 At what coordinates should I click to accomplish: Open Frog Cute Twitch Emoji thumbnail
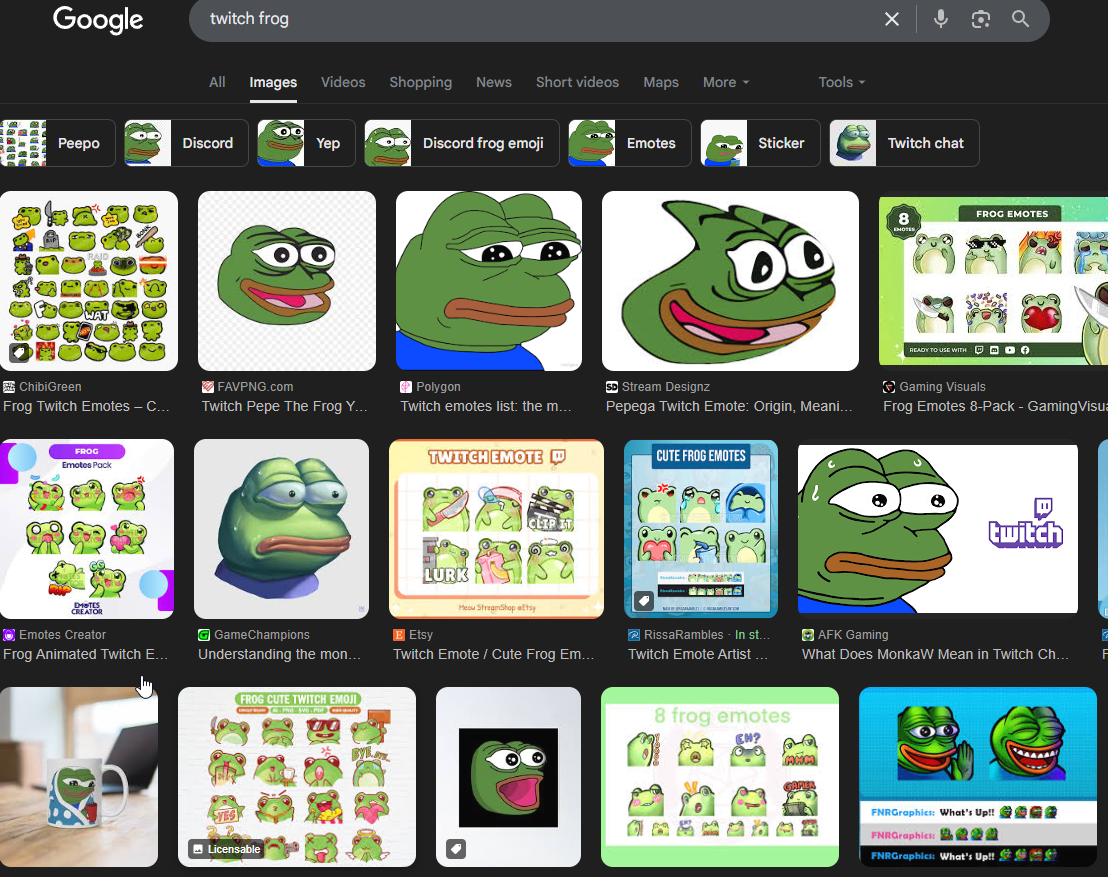pyautogui.click(x=297, y=777)
